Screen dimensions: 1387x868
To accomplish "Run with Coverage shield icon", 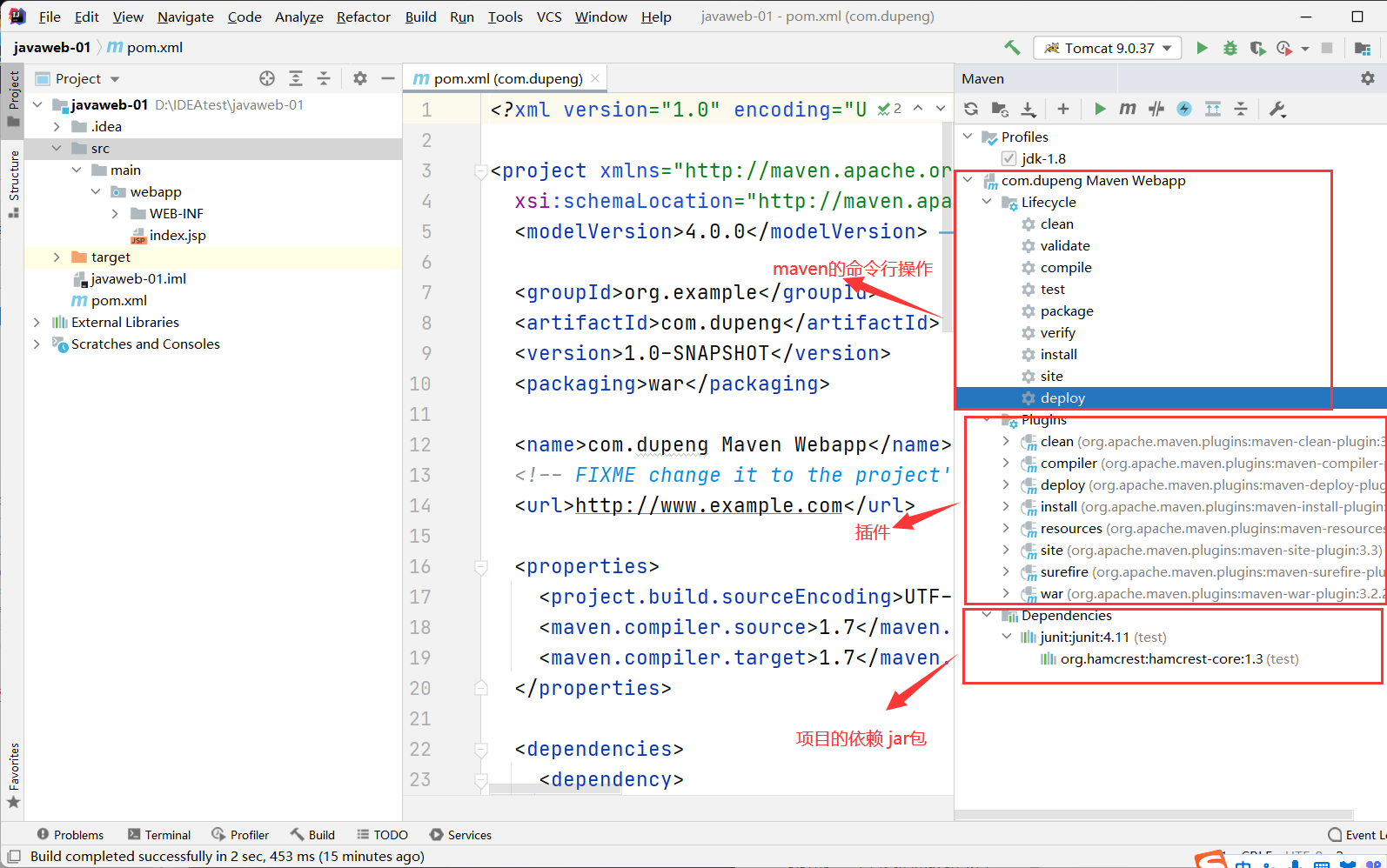I will point(1257,48).
